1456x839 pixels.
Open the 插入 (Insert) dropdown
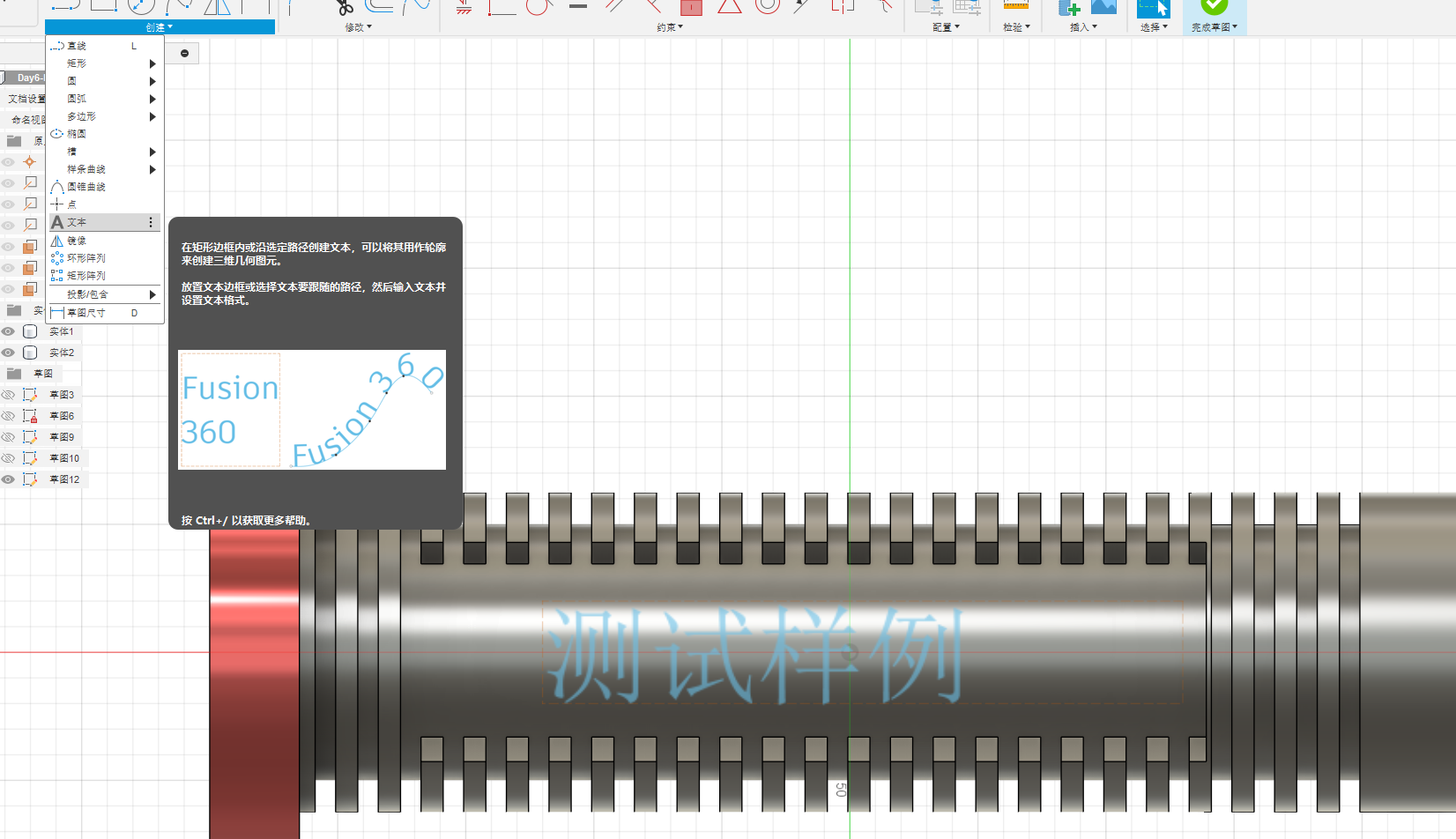1083,27
